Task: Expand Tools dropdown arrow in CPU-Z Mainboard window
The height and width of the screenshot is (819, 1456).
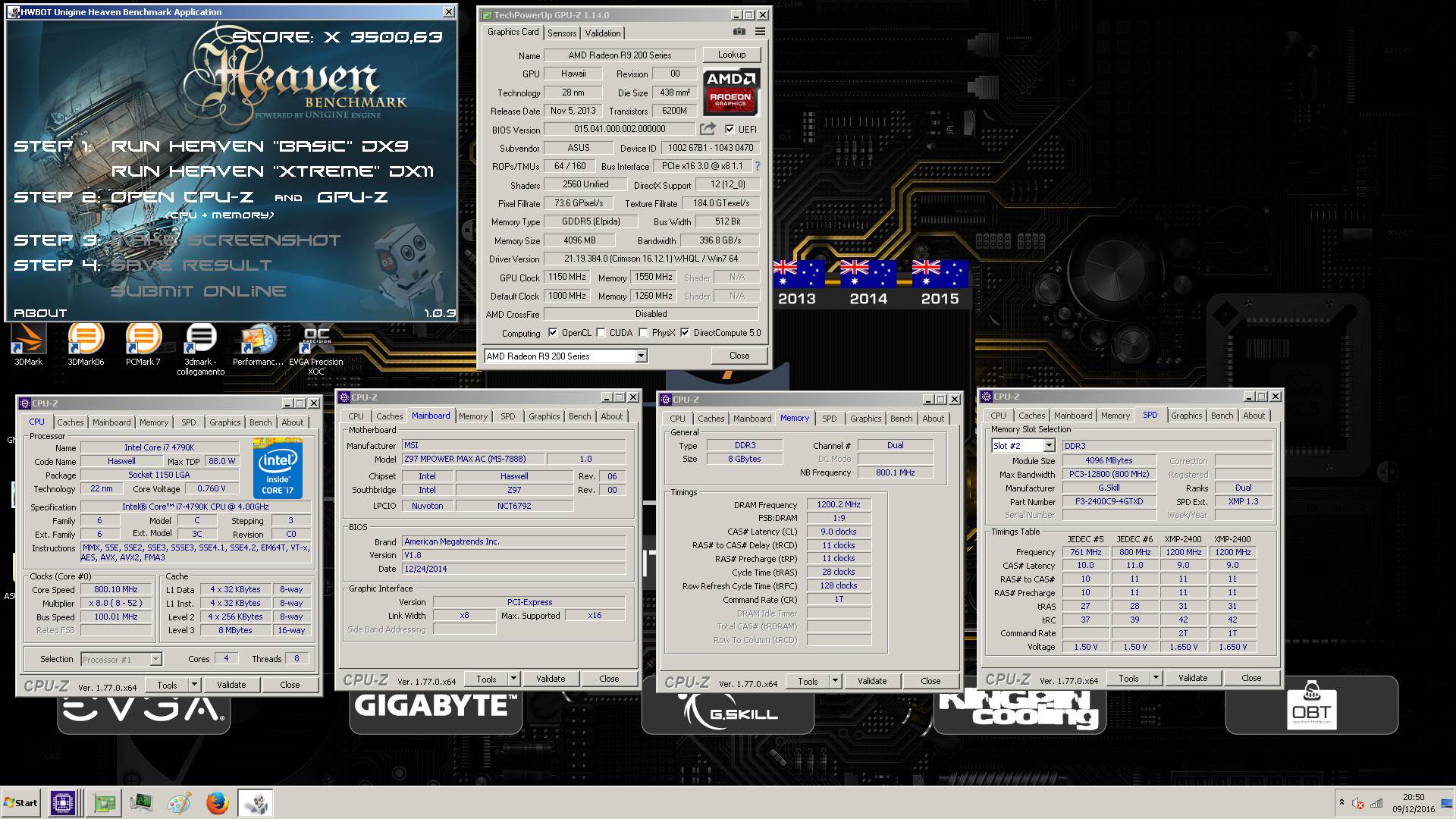Action: pyautogui.click(x=513, y=679)
